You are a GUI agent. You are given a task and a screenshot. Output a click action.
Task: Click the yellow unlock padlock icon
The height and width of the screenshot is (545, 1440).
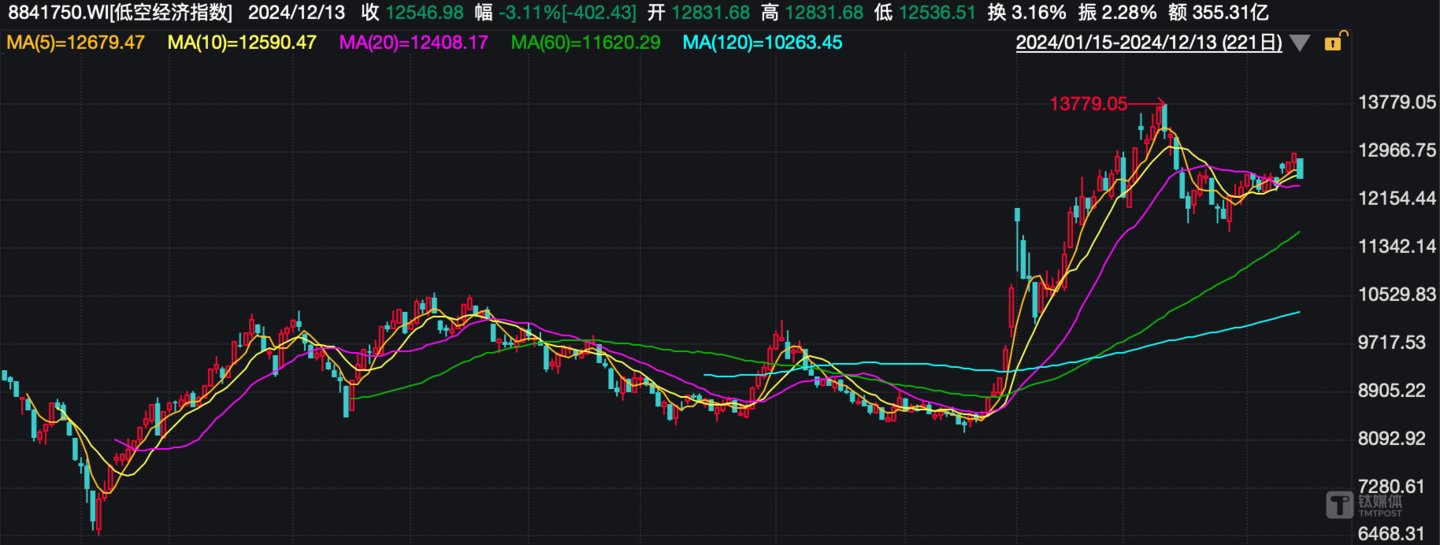point(1334,42)
